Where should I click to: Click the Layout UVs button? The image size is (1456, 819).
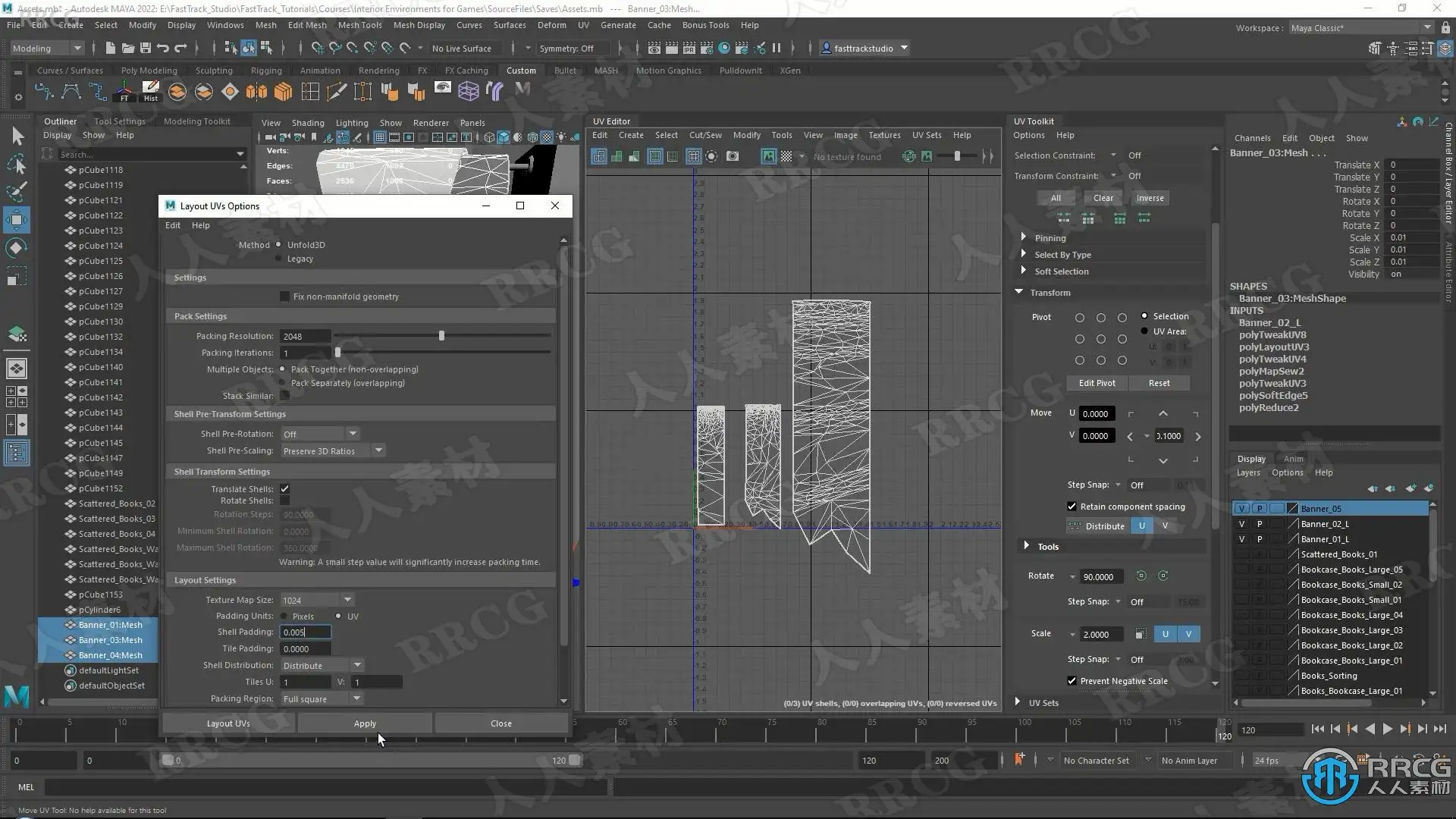[228, 723]
